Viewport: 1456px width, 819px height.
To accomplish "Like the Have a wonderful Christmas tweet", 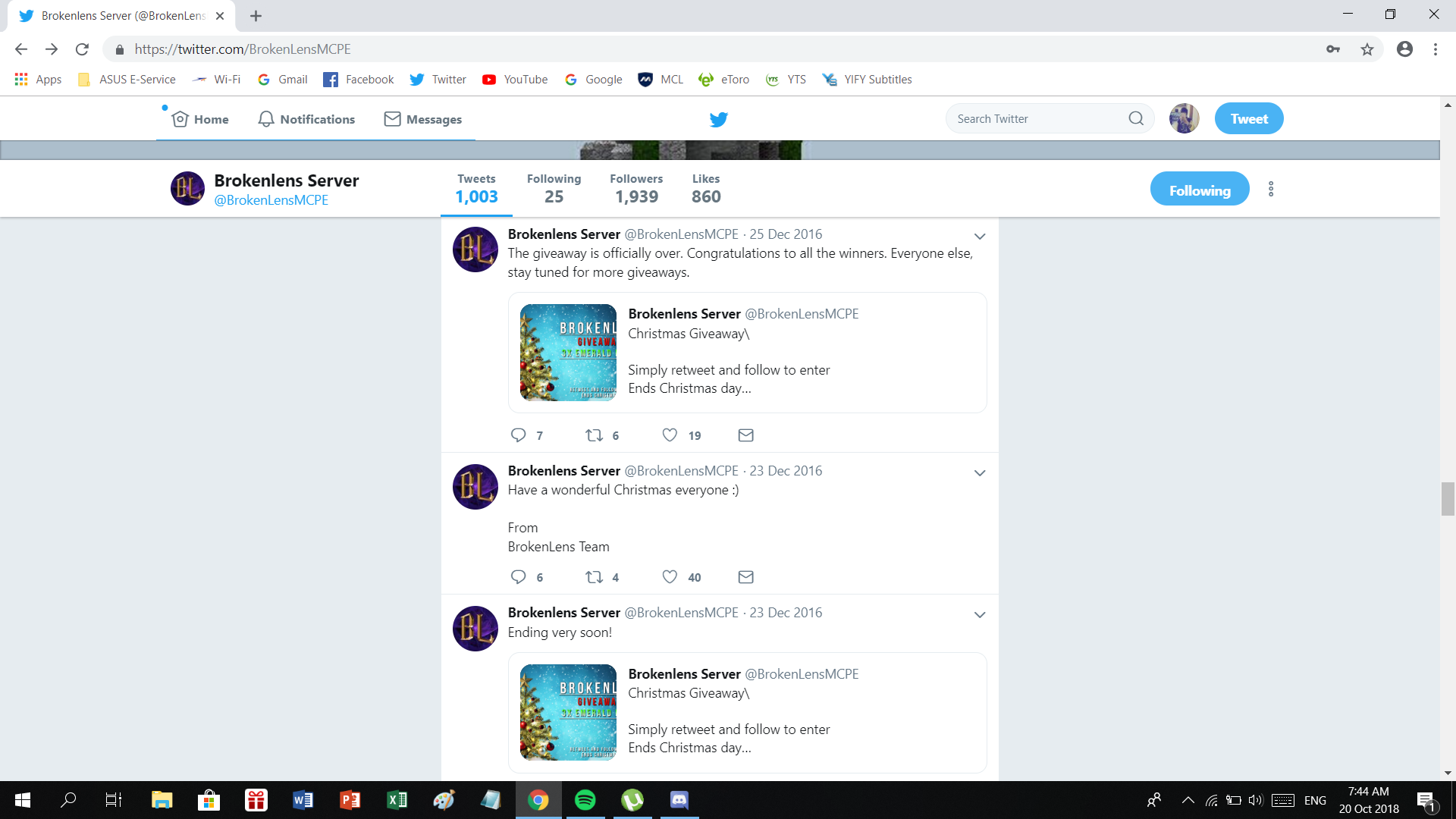I will coord(670,576).
